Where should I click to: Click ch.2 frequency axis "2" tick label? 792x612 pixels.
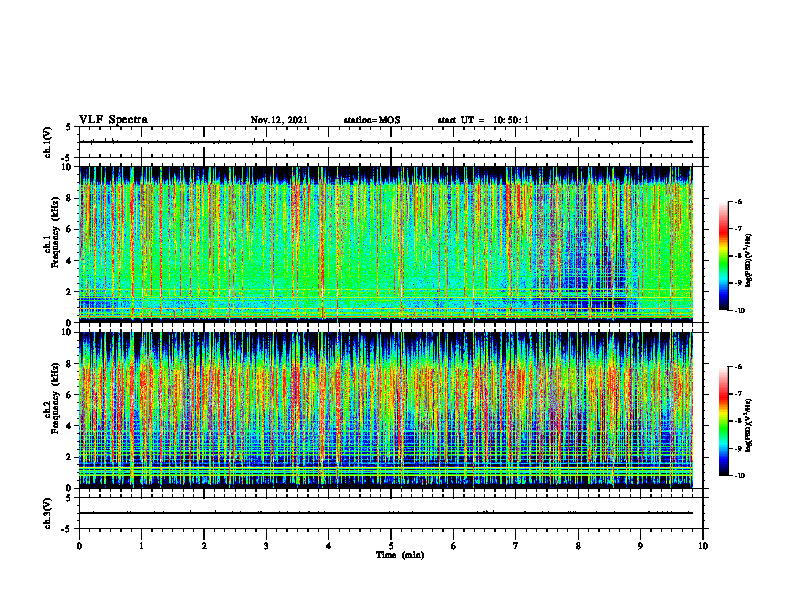click(70, 457)
